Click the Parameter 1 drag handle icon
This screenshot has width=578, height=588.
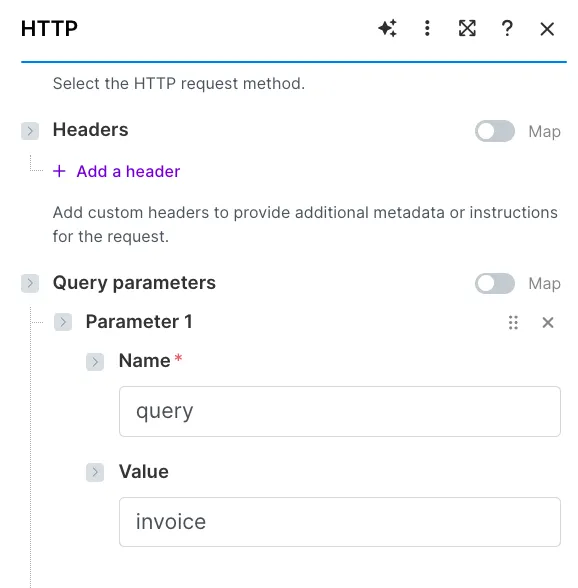pyautogui.click(x=513, y=322)
